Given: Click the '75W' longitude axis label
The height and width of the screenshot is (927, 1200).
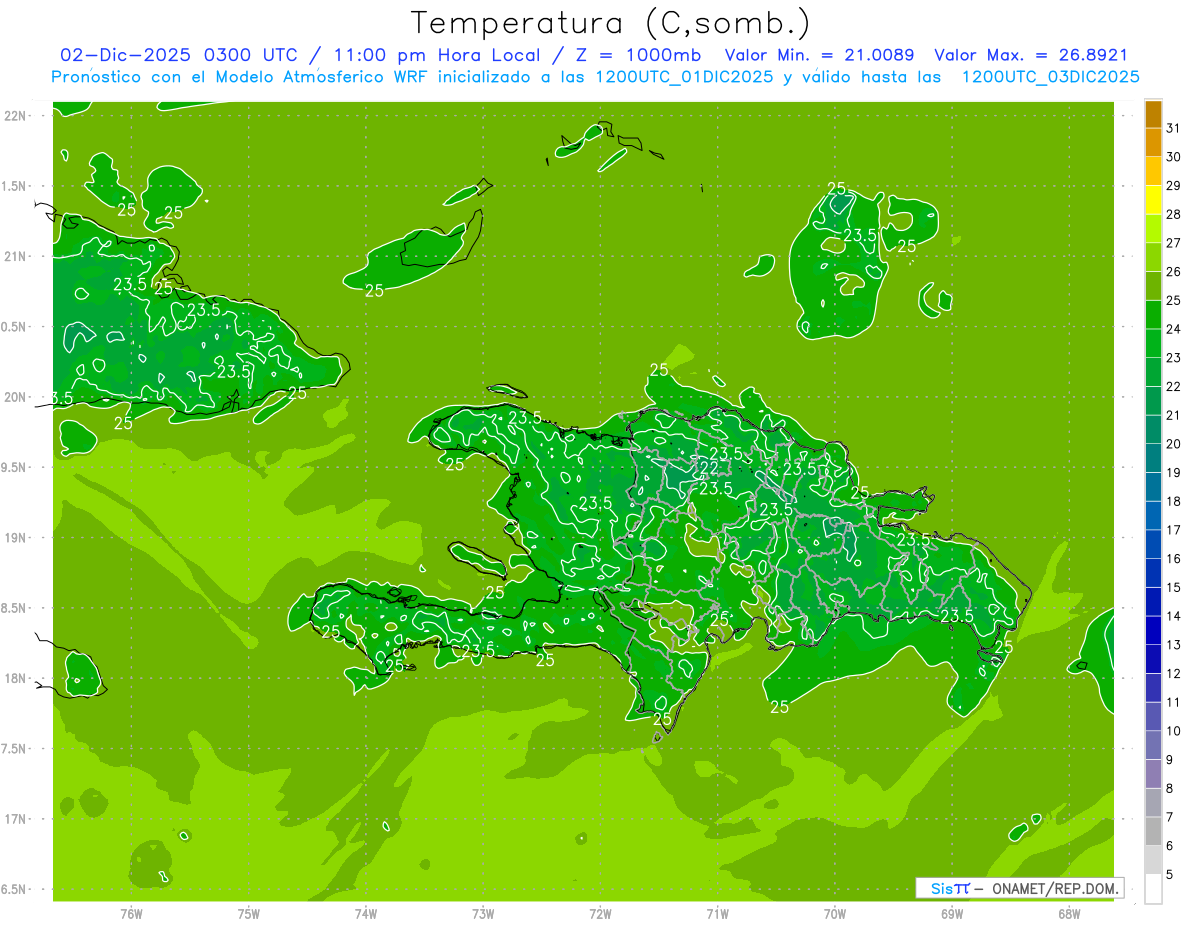Looking at the screenshot, I should point(249,913).
